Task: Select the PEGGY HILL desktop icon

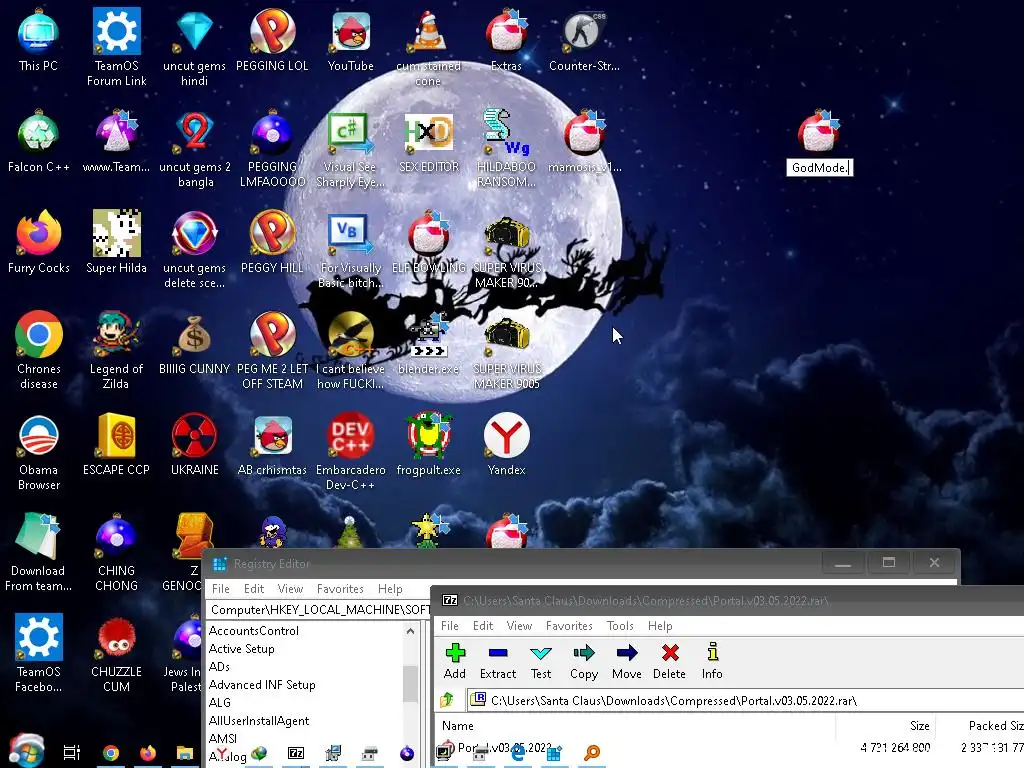Action: coord(272,242)
